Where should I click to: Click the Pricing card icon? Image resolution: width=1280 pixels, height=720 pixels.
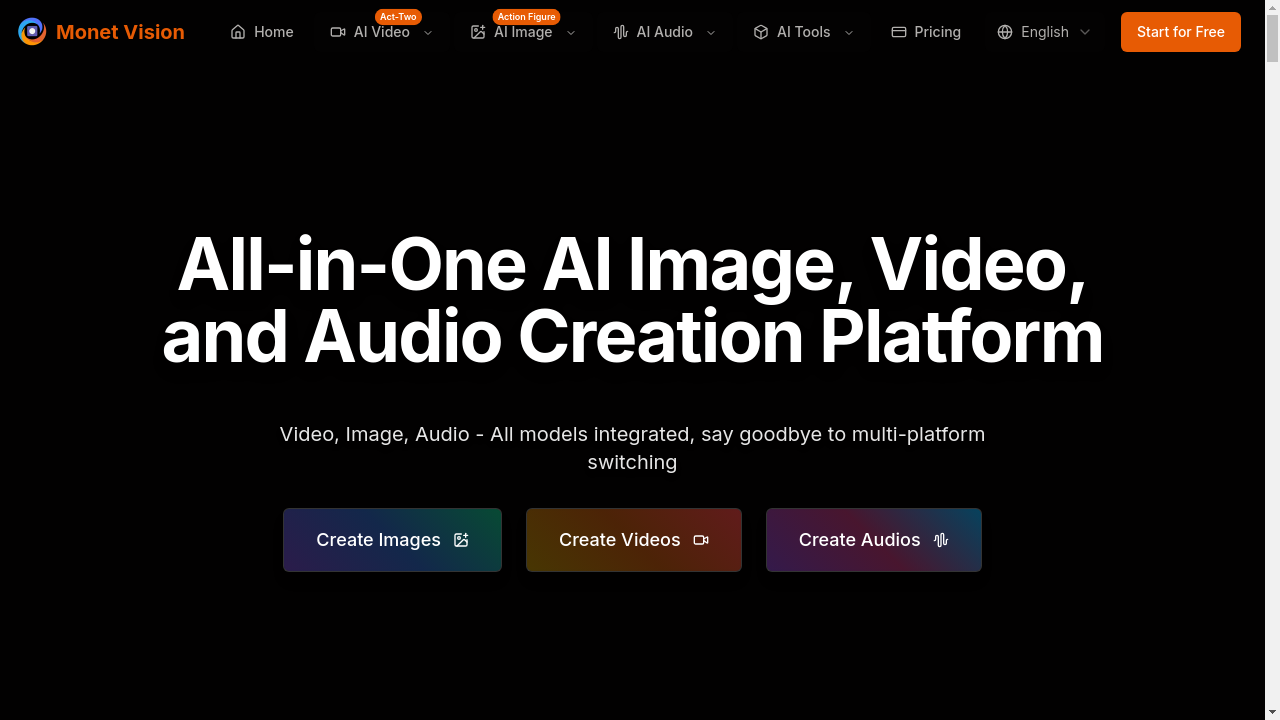(899, 32)
